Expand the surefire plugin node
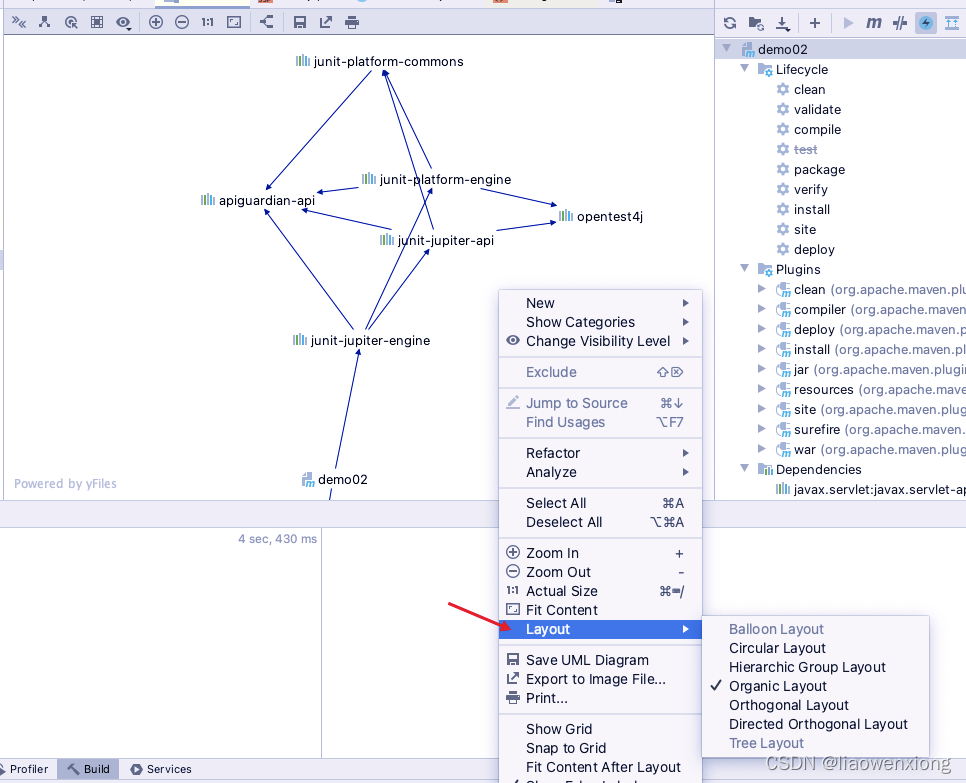This screenshot has width=966, height=783. 762,428
